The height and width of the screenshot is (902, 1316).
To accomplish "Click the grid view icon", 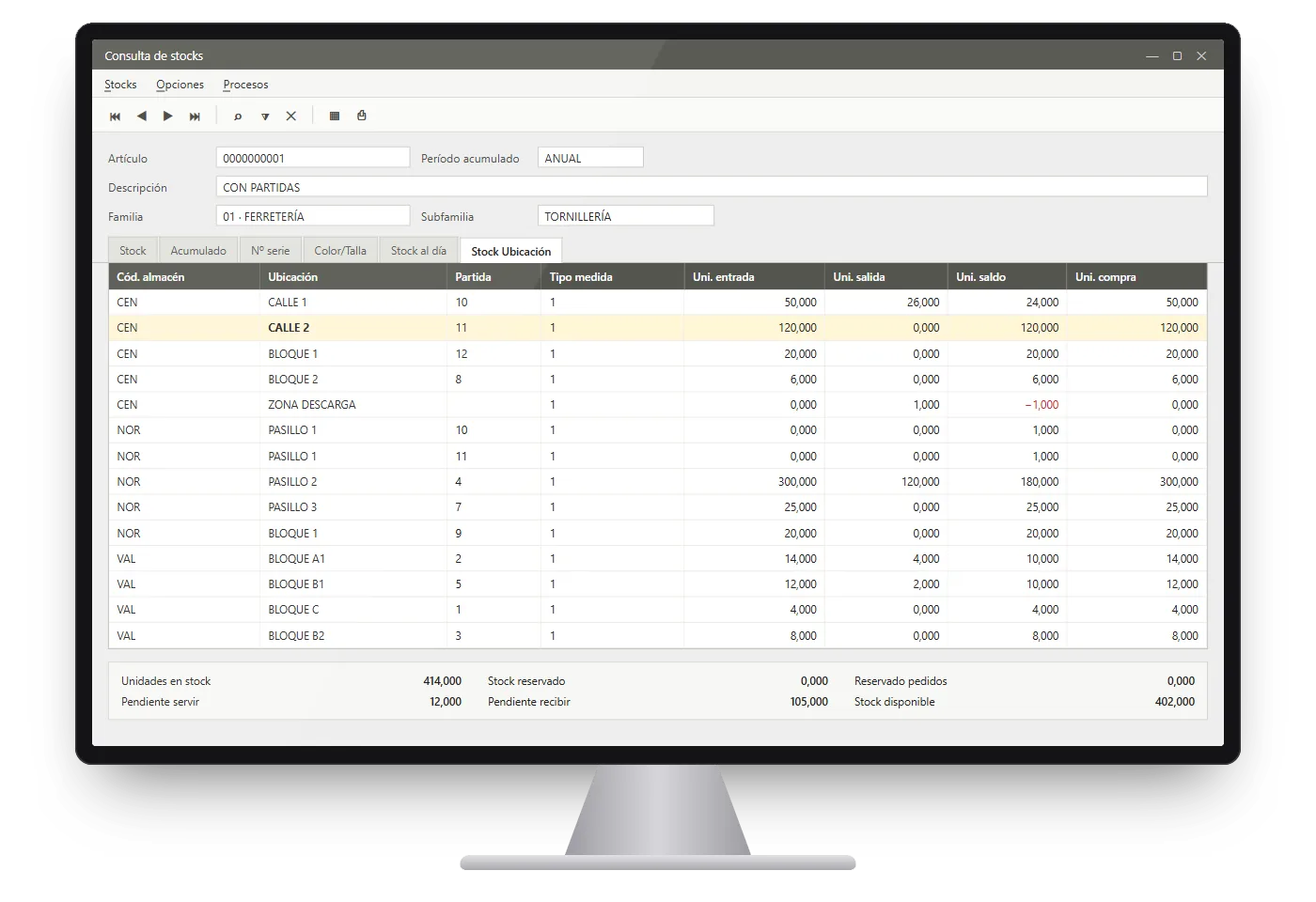I will pyautogui.click(x=334, y=117).
